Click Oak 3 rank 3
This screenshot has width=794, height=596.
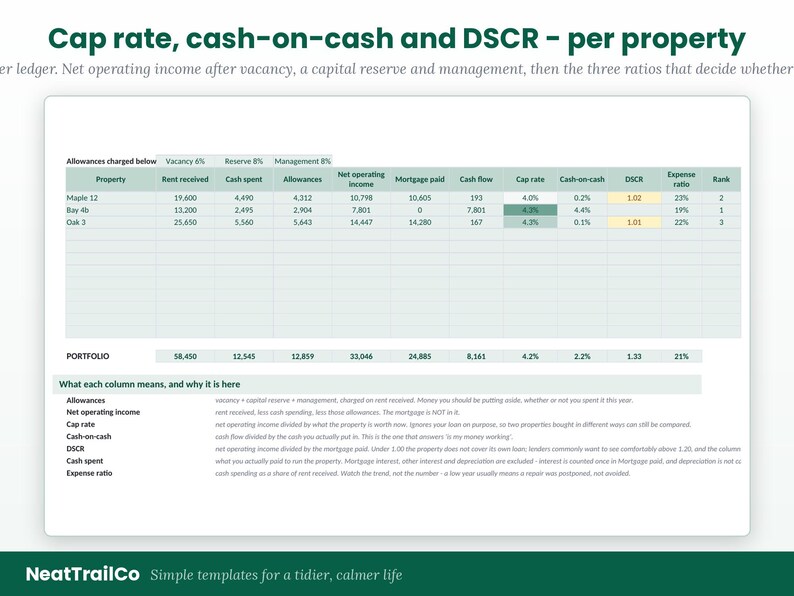click(721, 222)
